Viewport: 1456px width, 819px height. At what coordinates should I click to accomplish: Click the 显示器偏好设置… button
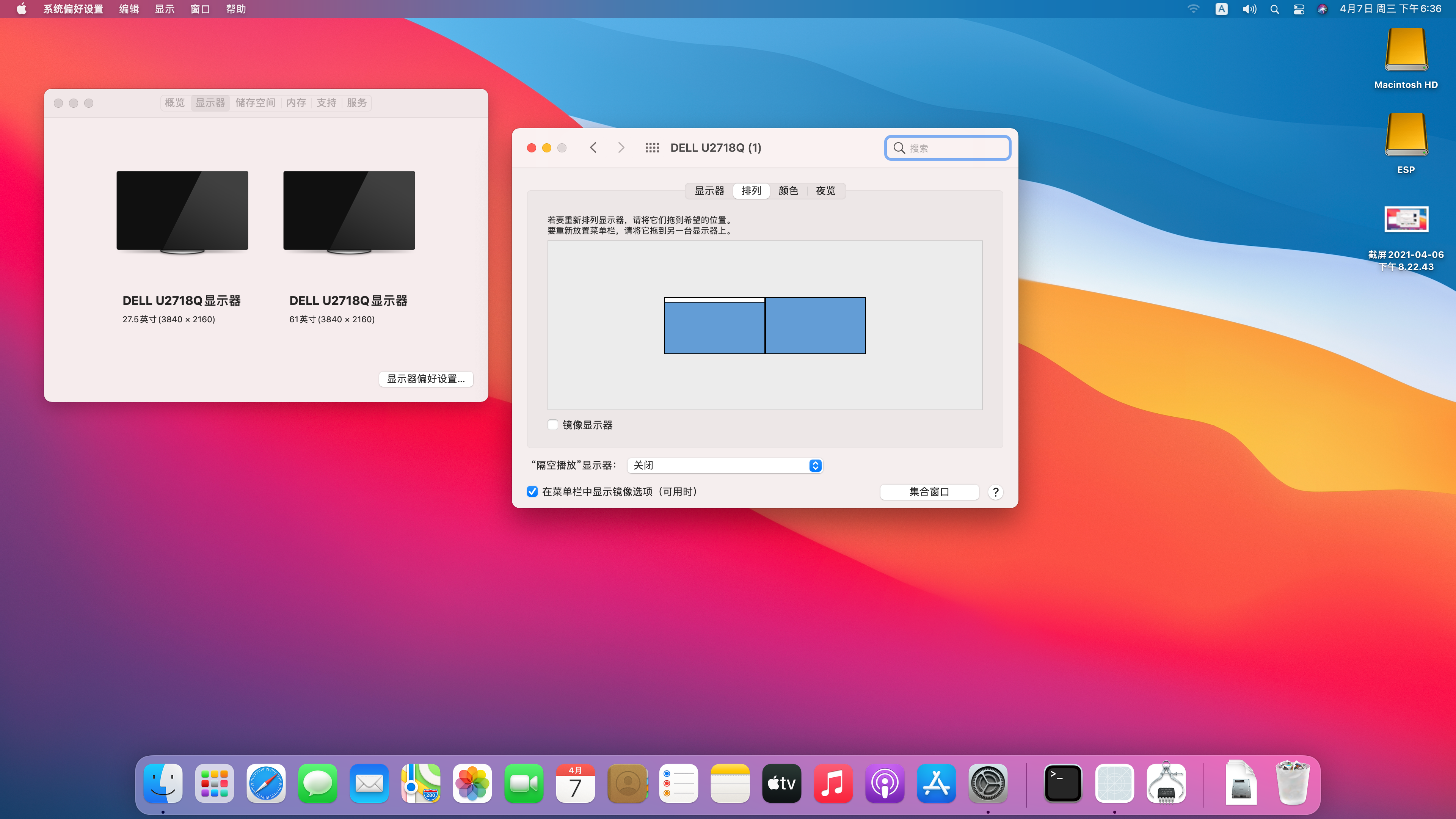(x=425, y=379)
